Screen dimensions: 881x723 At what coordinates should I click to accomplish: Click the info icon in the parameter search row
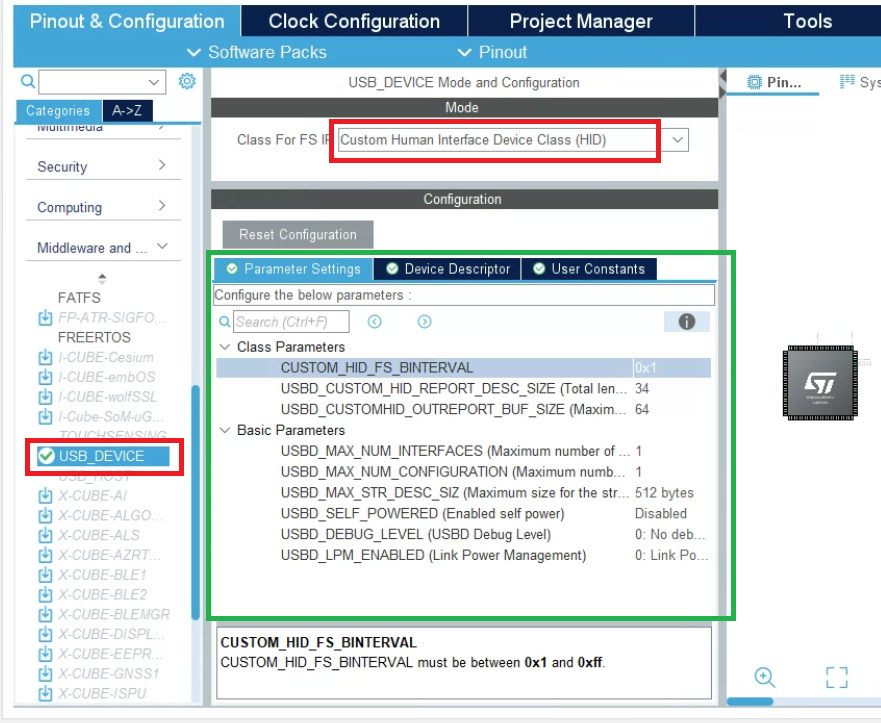(x=687, y=321)
